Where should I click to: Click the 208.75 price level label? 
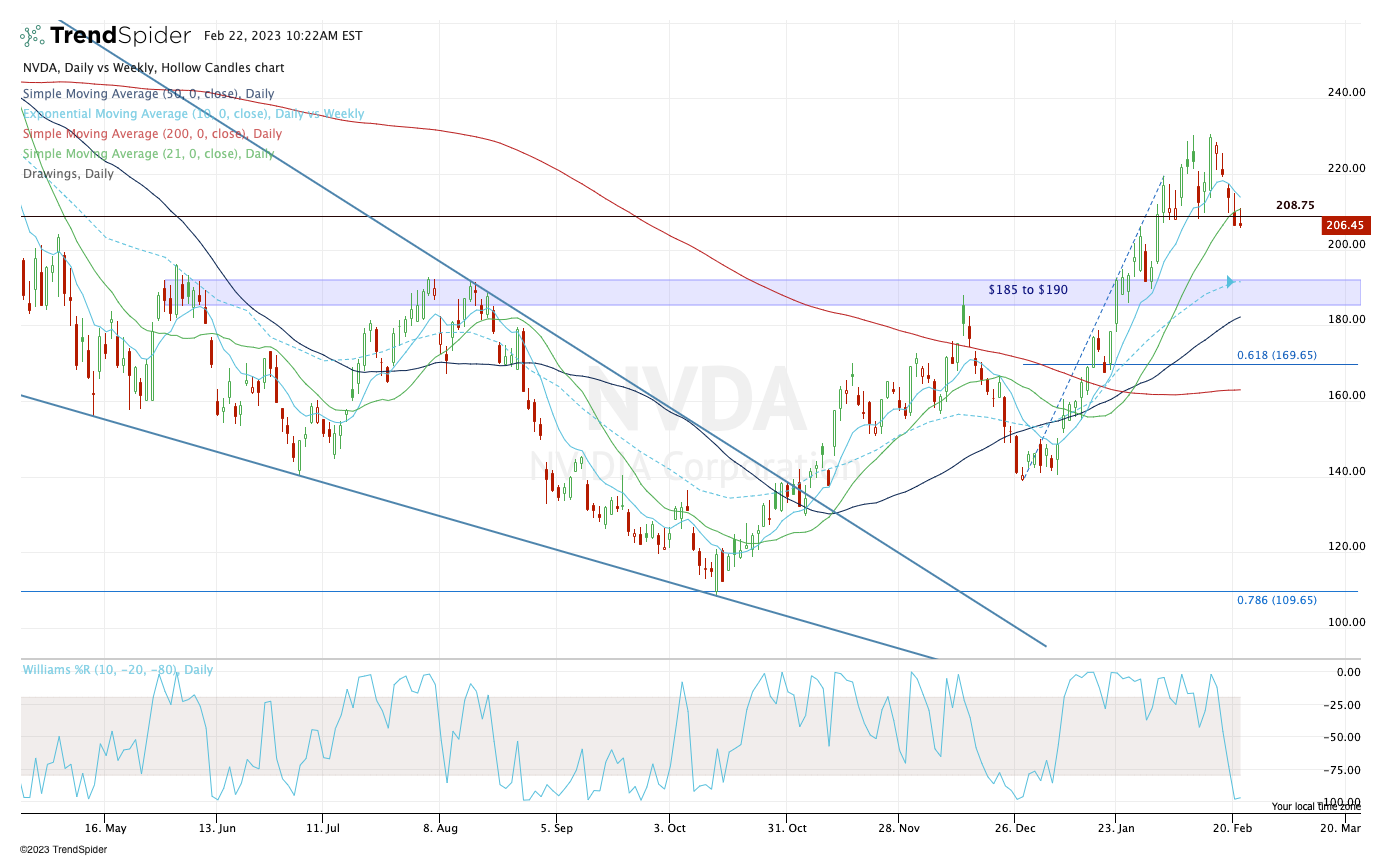click(1295, 205)
